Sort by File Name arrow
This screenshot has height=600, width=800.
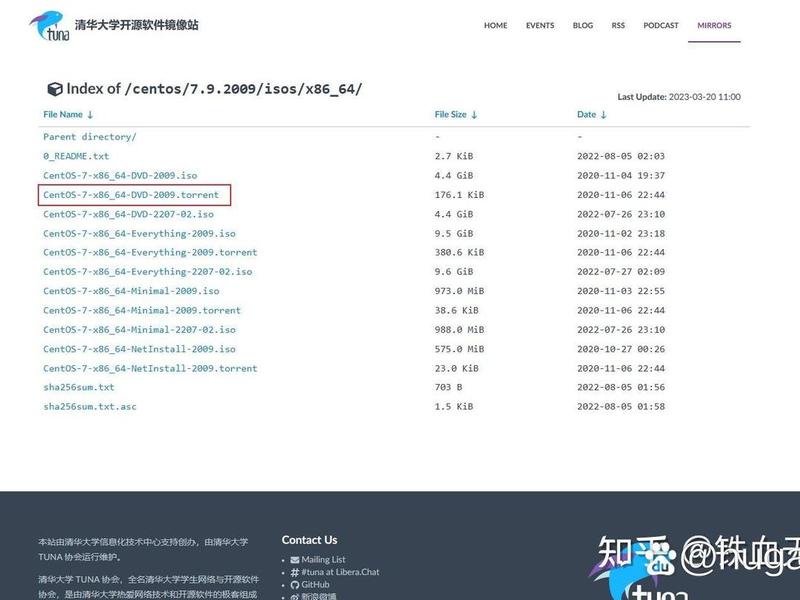pos(90,115)
